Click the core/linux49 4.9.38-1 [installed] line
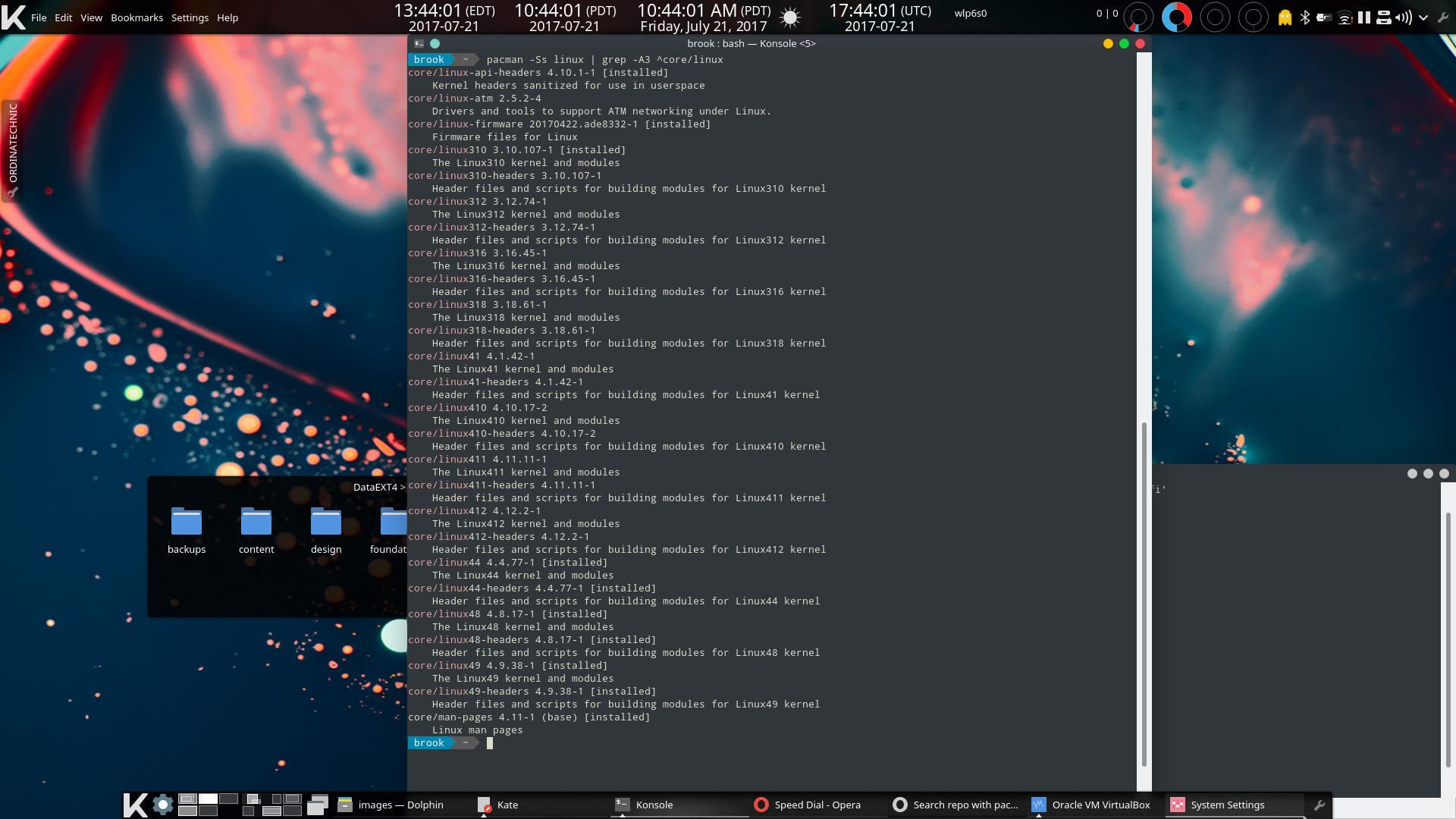 507,666
